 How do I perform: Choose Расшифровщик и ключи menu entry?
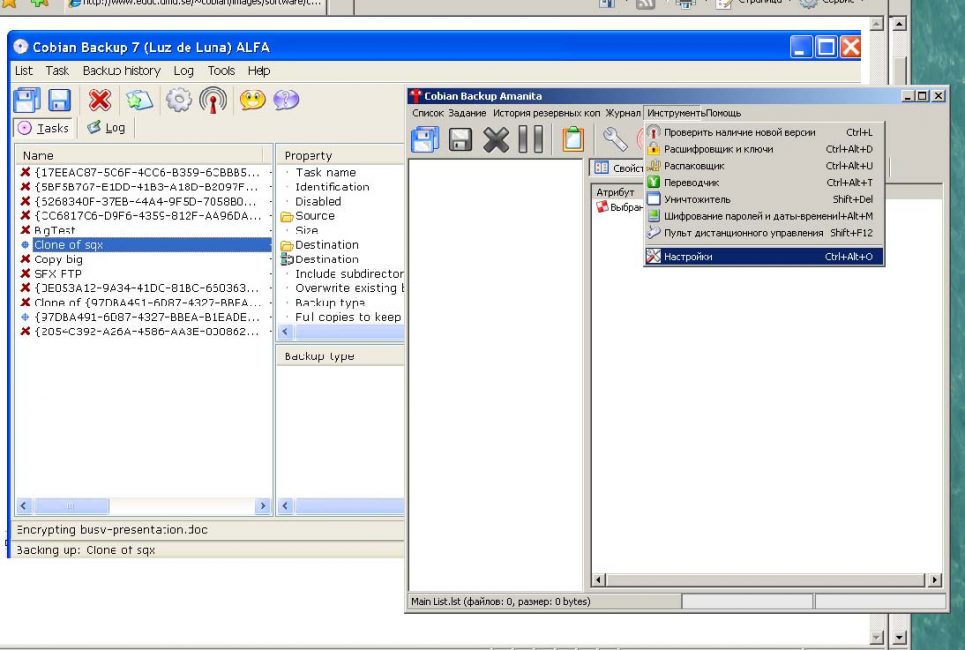pyautogui.click(x=764, y=149)
